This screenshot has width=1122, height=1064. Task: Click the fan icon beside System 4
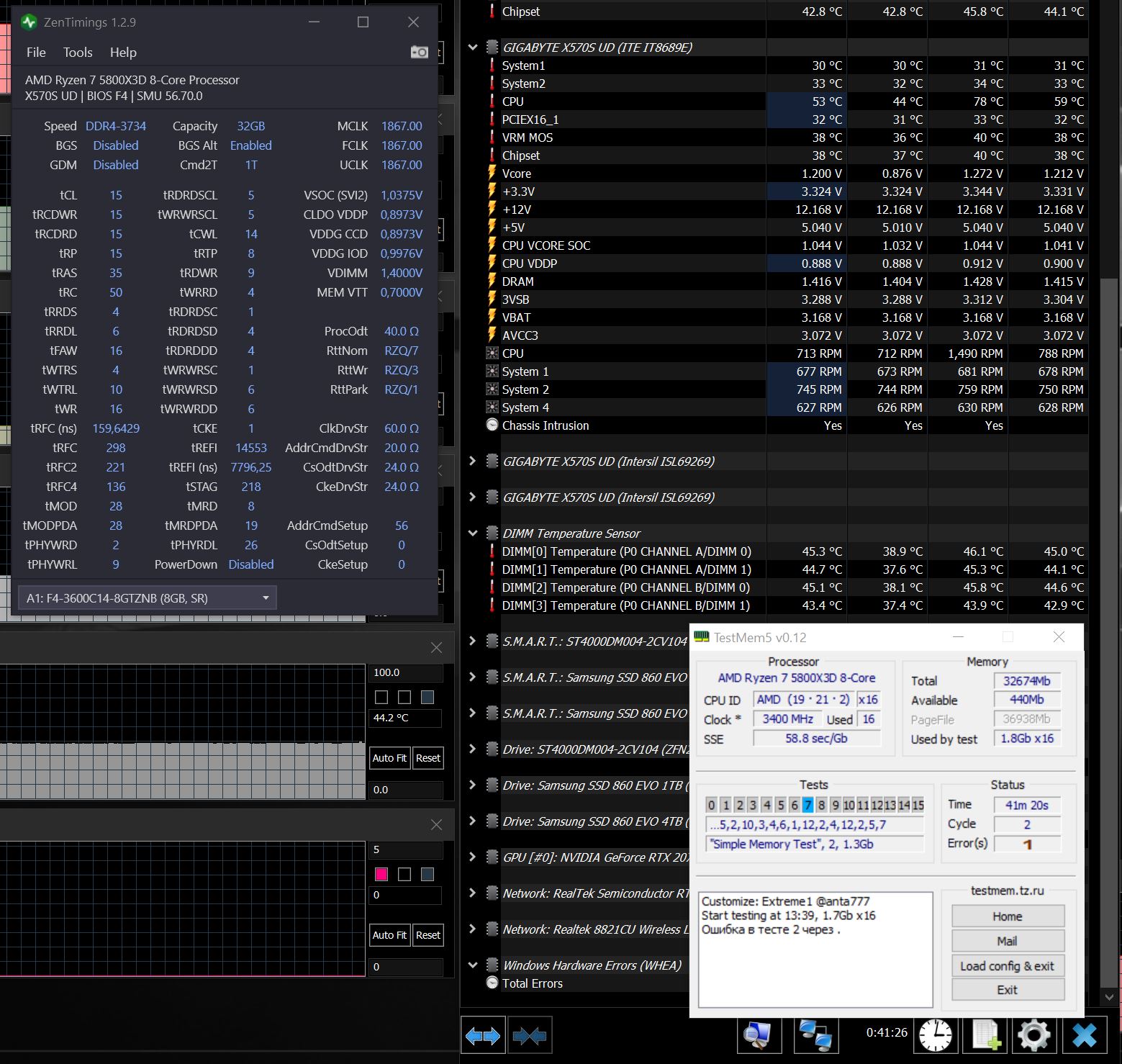click(492, 407)
